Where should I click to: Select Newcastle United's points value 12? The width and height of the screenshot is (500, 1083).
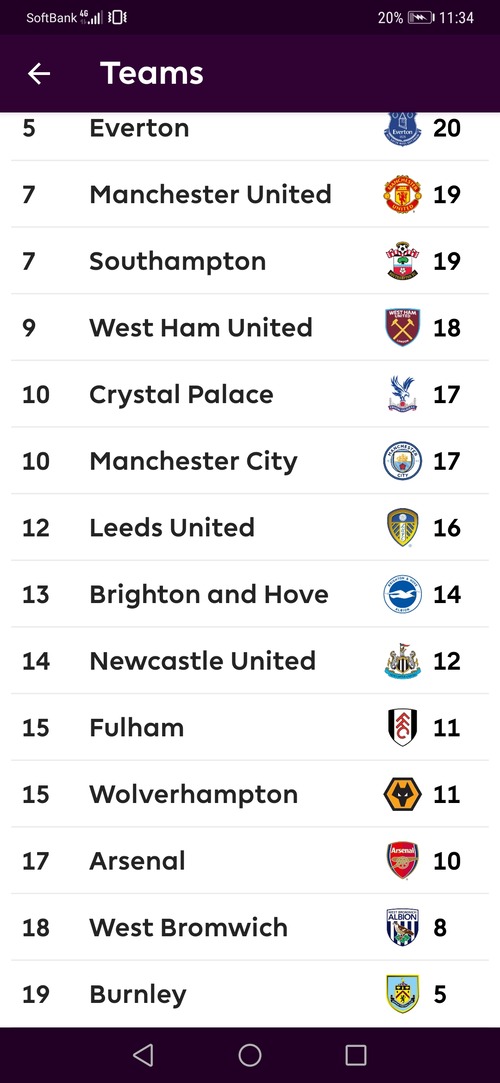pyautogui.click(x=447, y=661)
